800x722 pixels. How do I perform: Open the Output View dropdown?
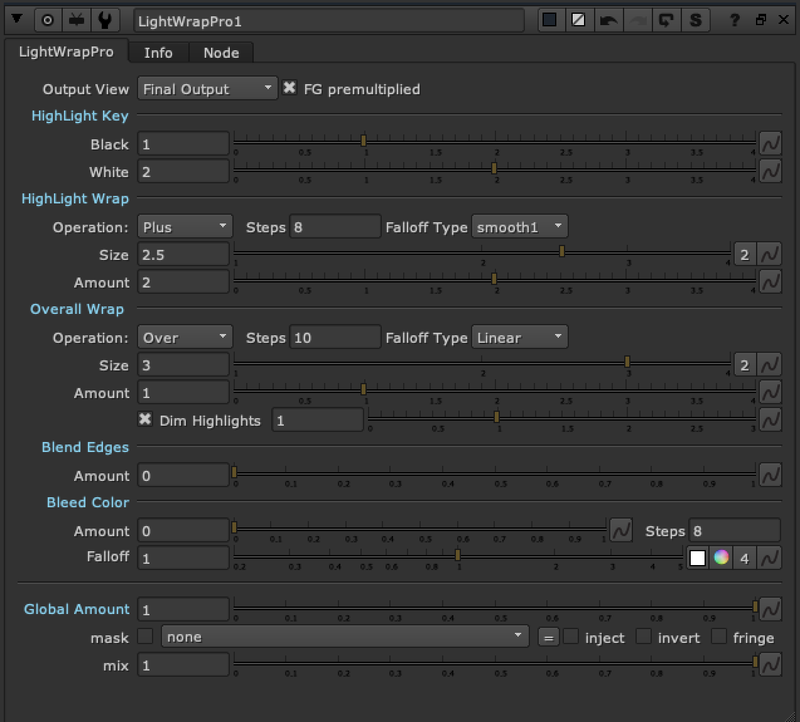coord(206,88)
